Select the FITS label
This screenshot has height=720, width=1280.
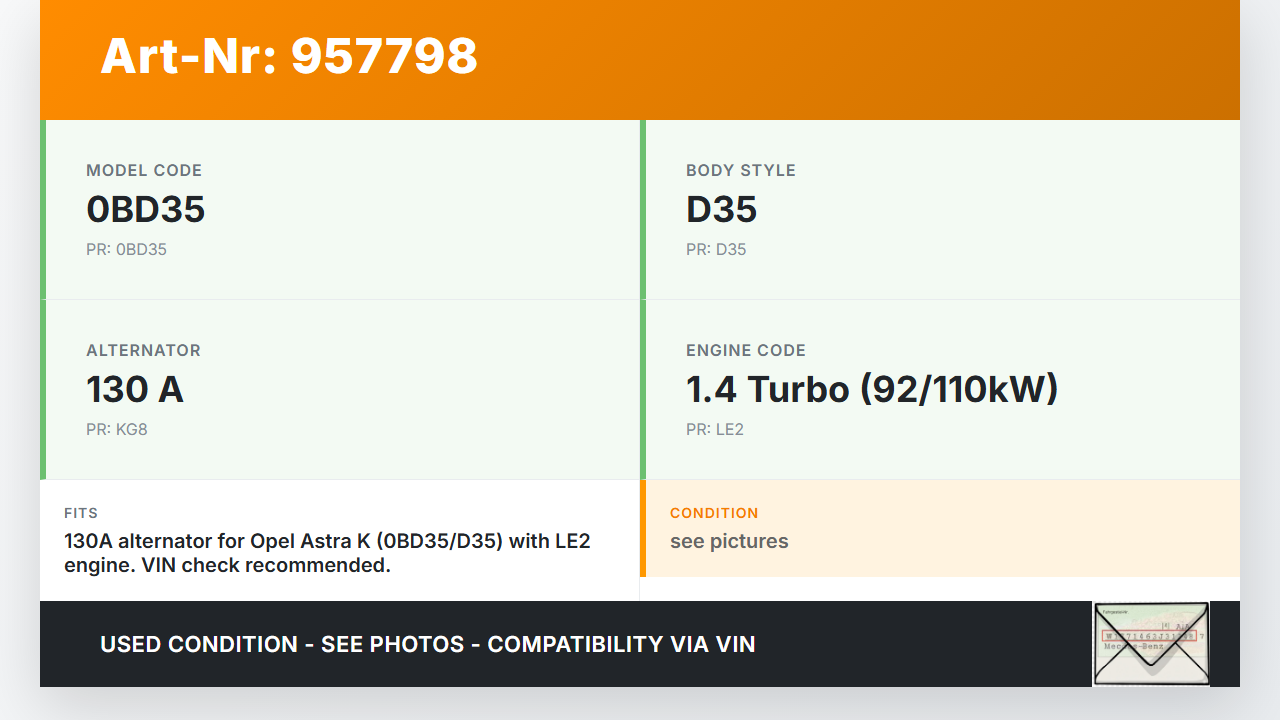(81, 513)
